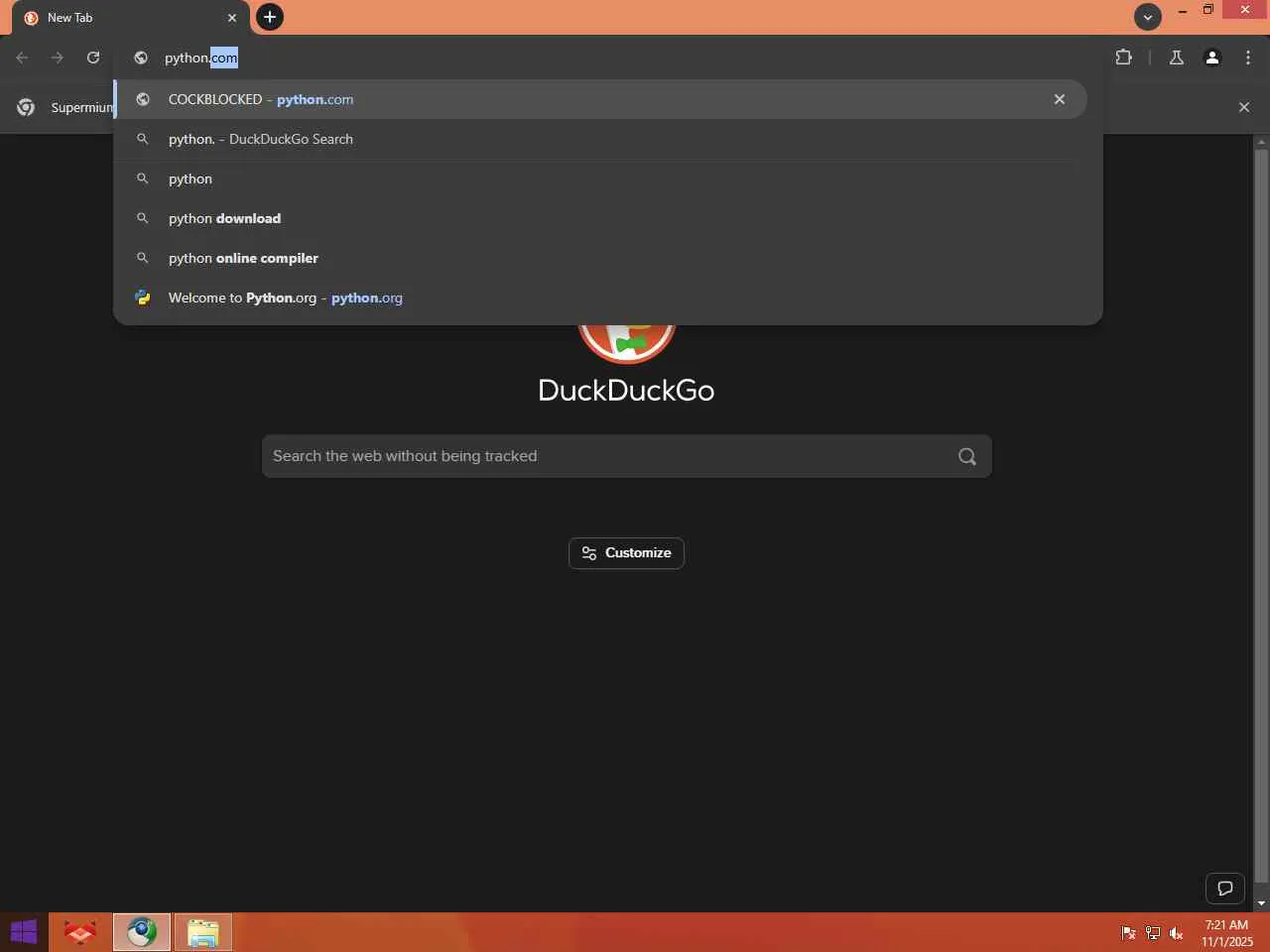This screenshot has height=952, width=1270.
Task: Click the site info globe in address bar
Action: [x=141, y=58]
